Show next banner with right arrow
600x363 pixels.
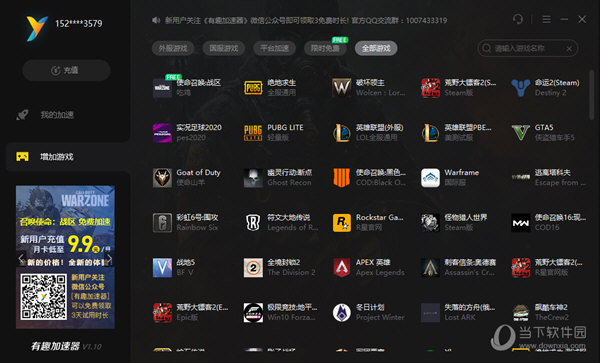pyautogui.click(x=109, y=258)
